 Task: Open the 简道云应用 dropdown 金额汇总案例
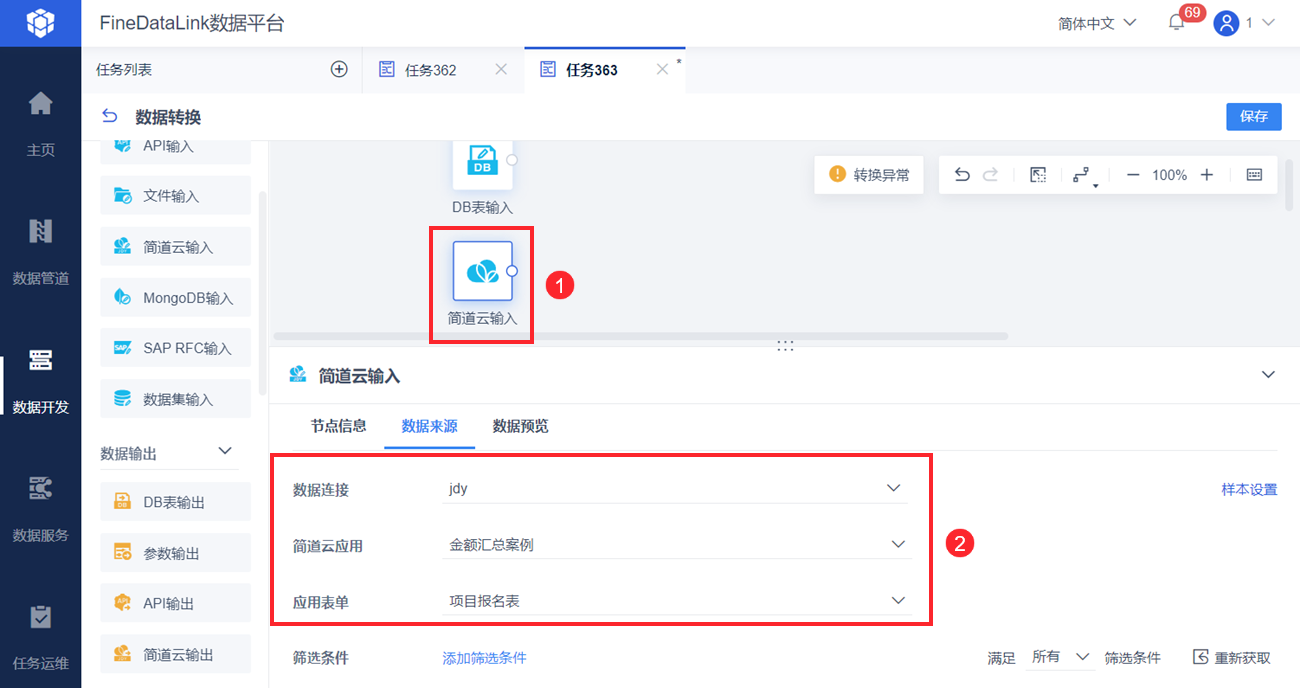[x=676, y=545]
